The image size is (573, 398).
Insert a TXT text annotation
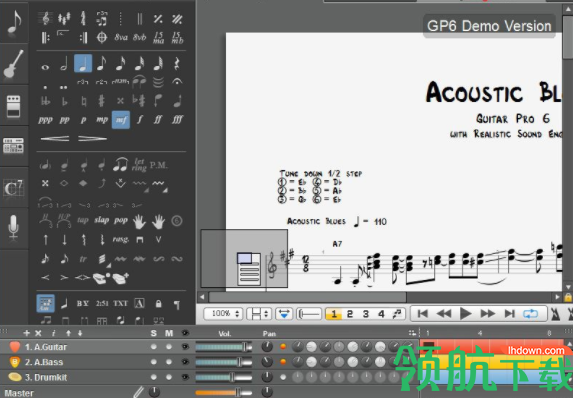[x=120, y=303]
